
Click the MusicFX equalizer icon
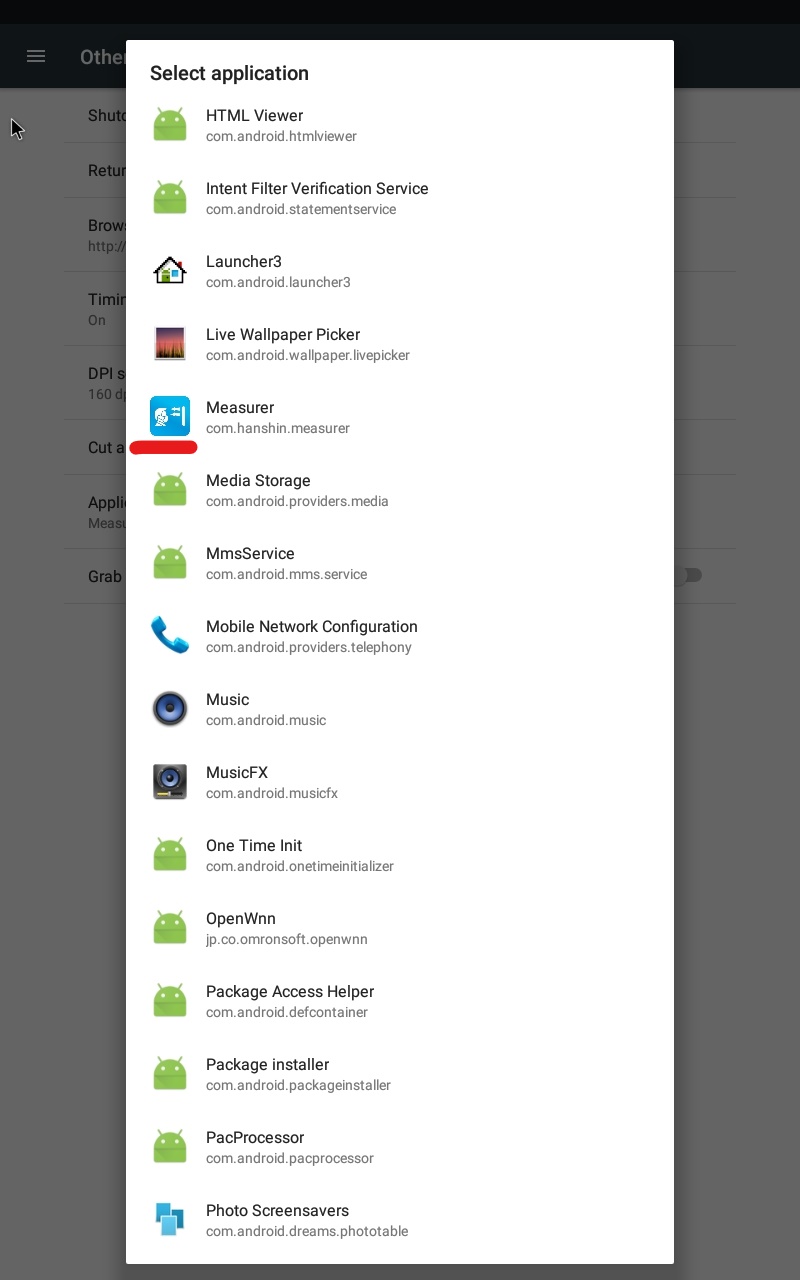coord(170,782)
